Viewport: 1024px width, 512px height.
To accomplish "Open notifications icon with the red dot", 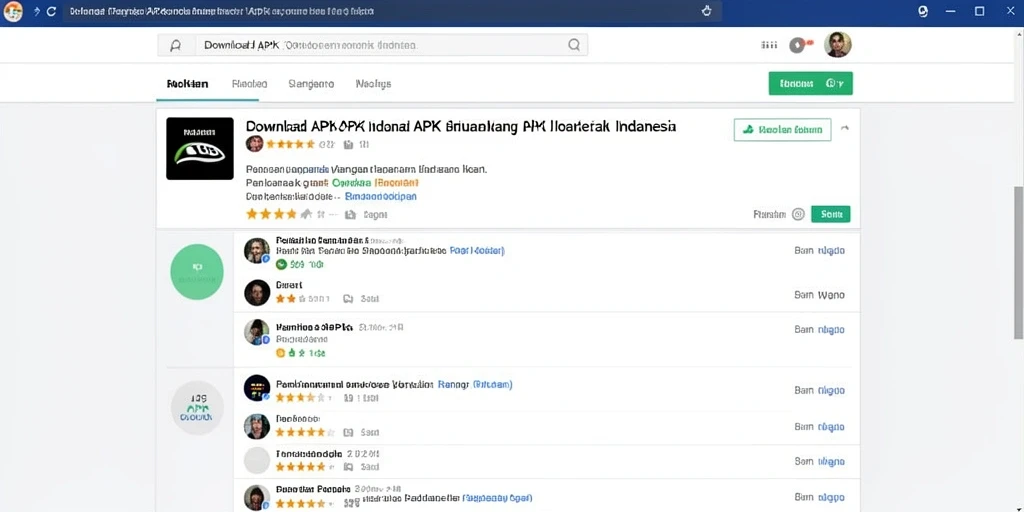I will (800, 45).
